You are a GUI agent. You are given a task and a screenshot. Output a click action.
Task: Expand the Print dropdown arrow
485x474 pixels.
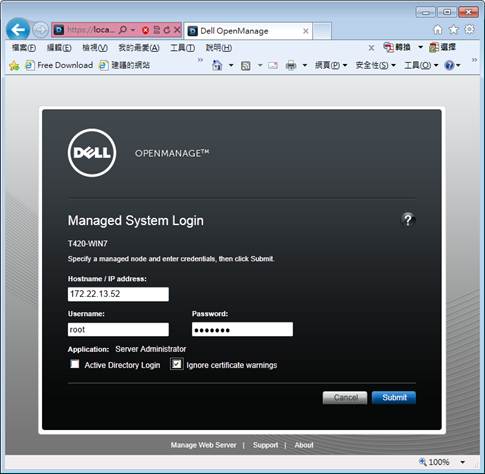click(x=304, y=65)
